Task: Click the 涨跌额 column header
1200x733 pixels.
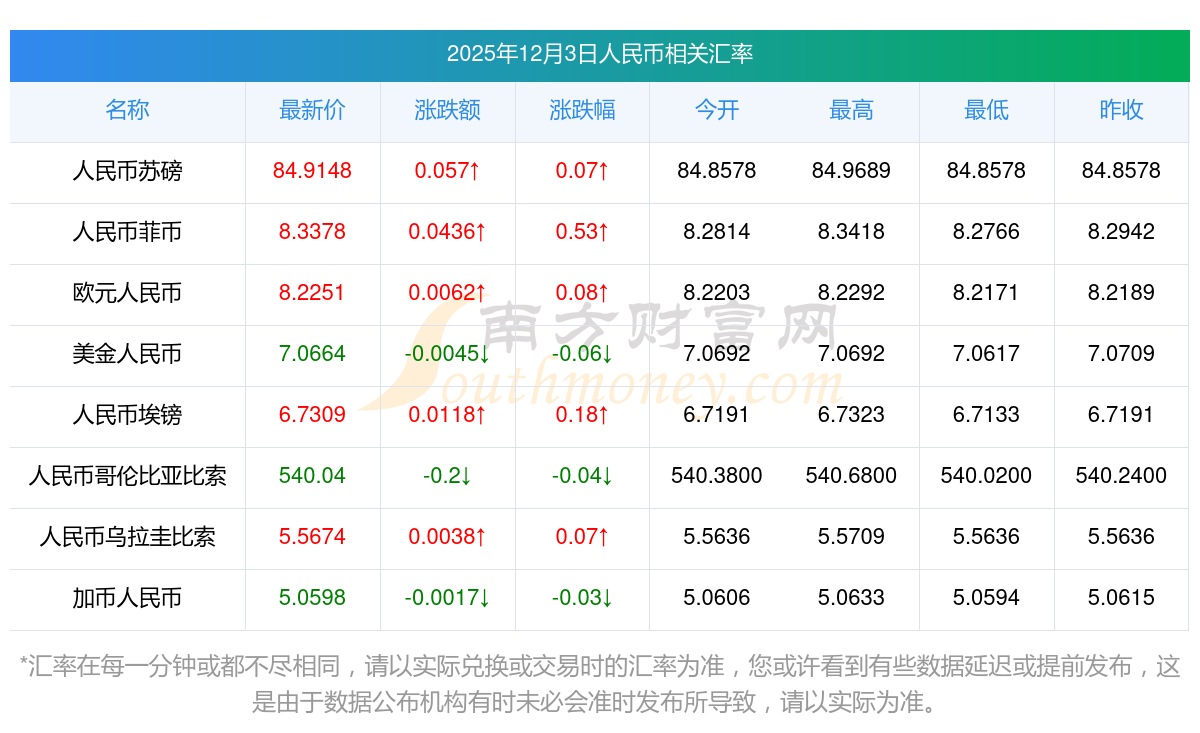Action: (x=447, y=110)
